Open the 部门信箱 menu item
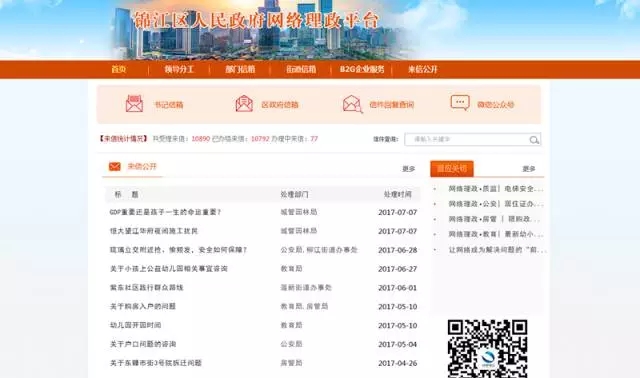This screenshot has width=640, height=378. pyautogui.click(x=240, y=69)
